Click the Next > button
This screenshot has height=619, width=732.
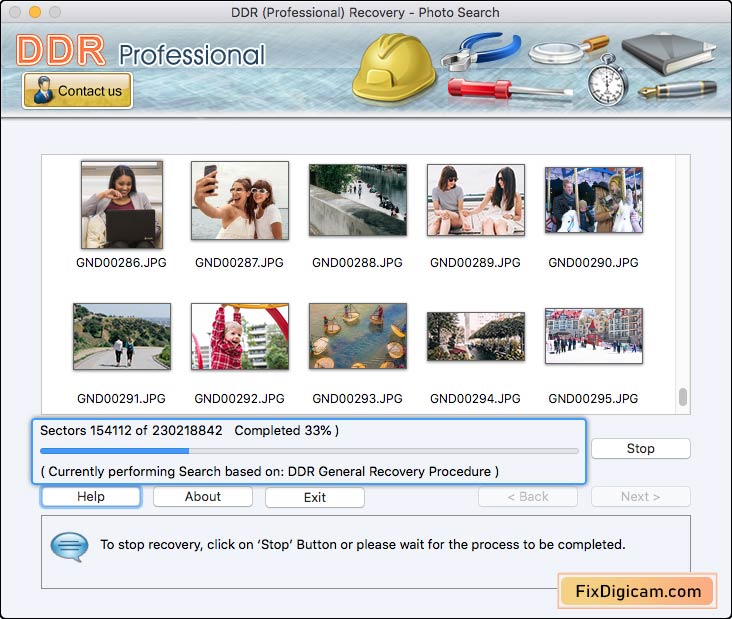[640, 497]
